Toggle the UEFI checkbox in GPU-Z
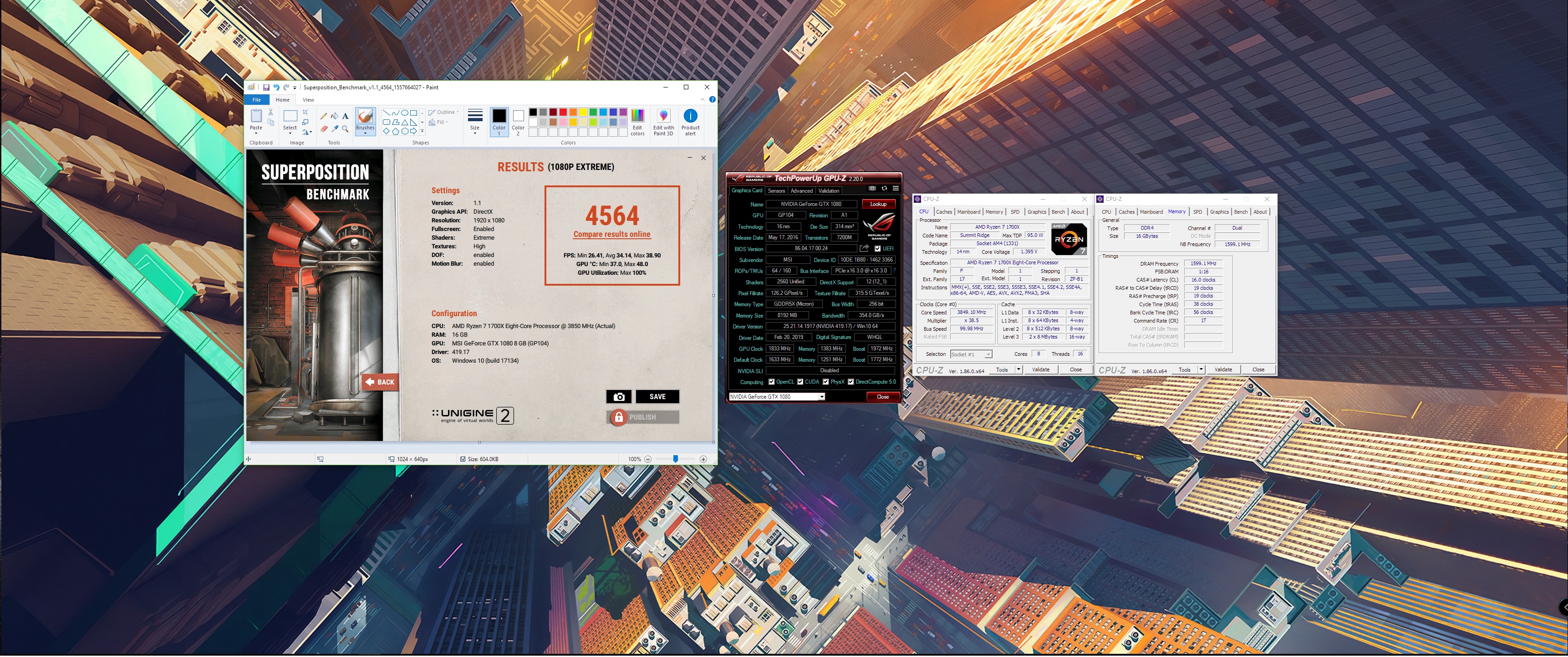1568x657 pixels. point(878,248)
